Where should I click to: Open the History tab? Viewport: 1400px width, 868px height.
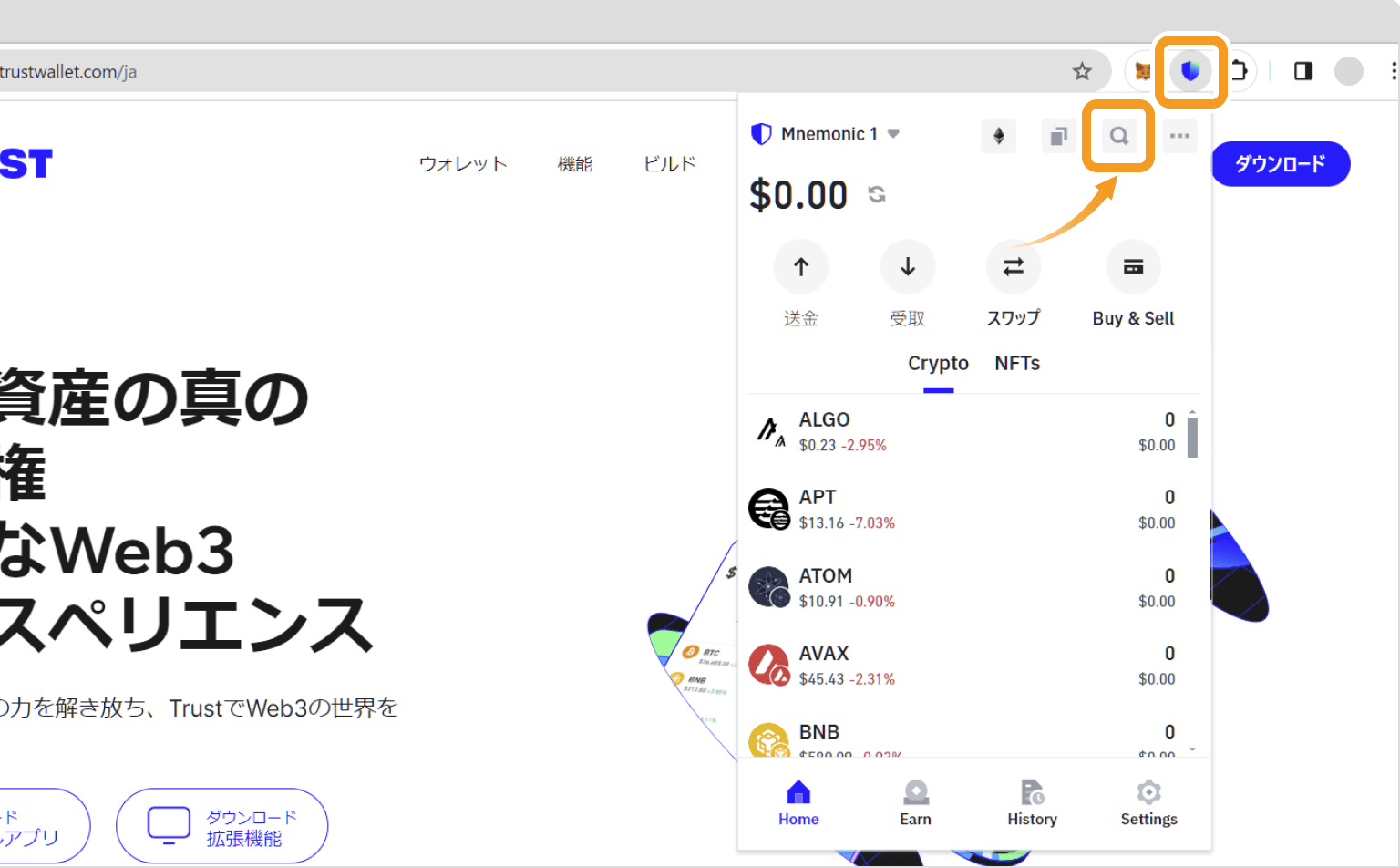1032,803
